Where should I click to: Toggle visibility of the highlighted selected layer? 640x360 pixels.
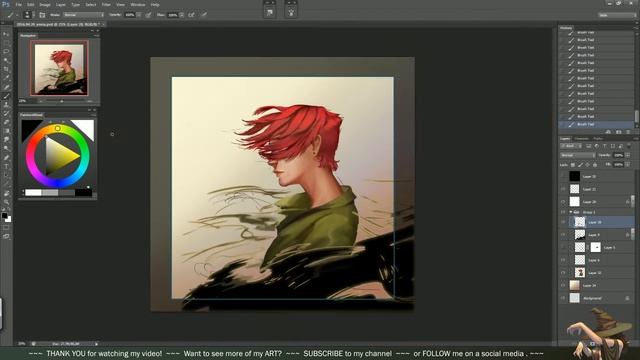(563, 222)
